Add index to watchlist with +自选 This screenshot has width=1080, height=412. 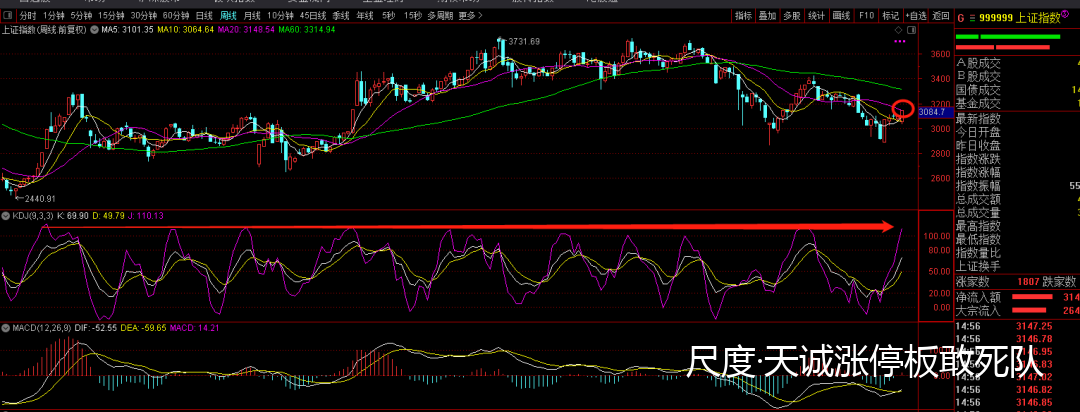914,16
